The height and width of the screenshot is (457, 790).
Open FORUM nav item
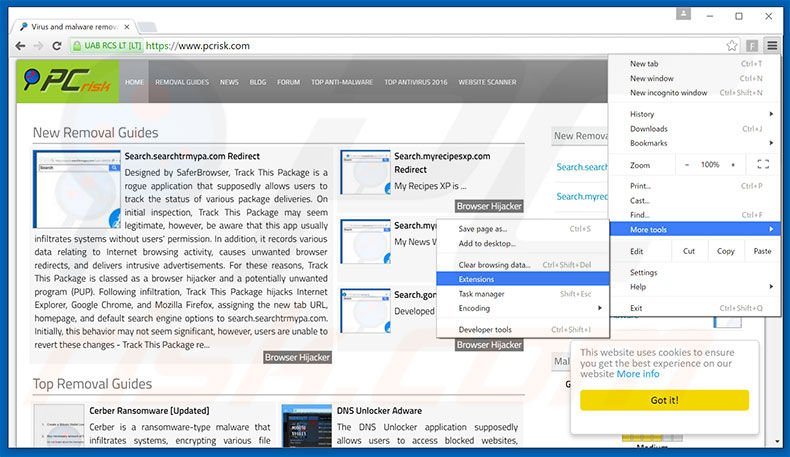(288, 82)
